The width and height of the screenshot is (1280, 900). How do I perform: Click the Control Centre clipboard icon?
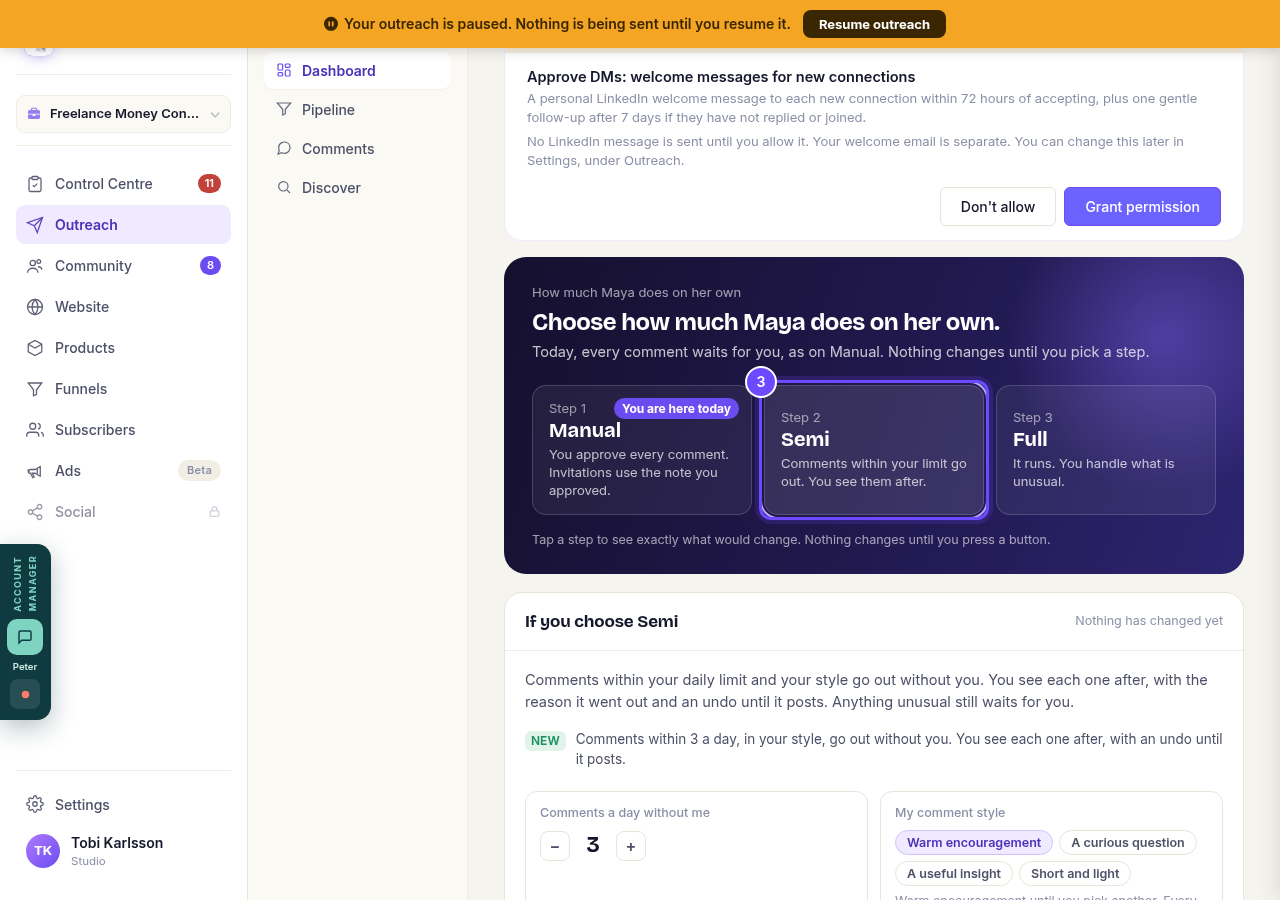(35, 184)
